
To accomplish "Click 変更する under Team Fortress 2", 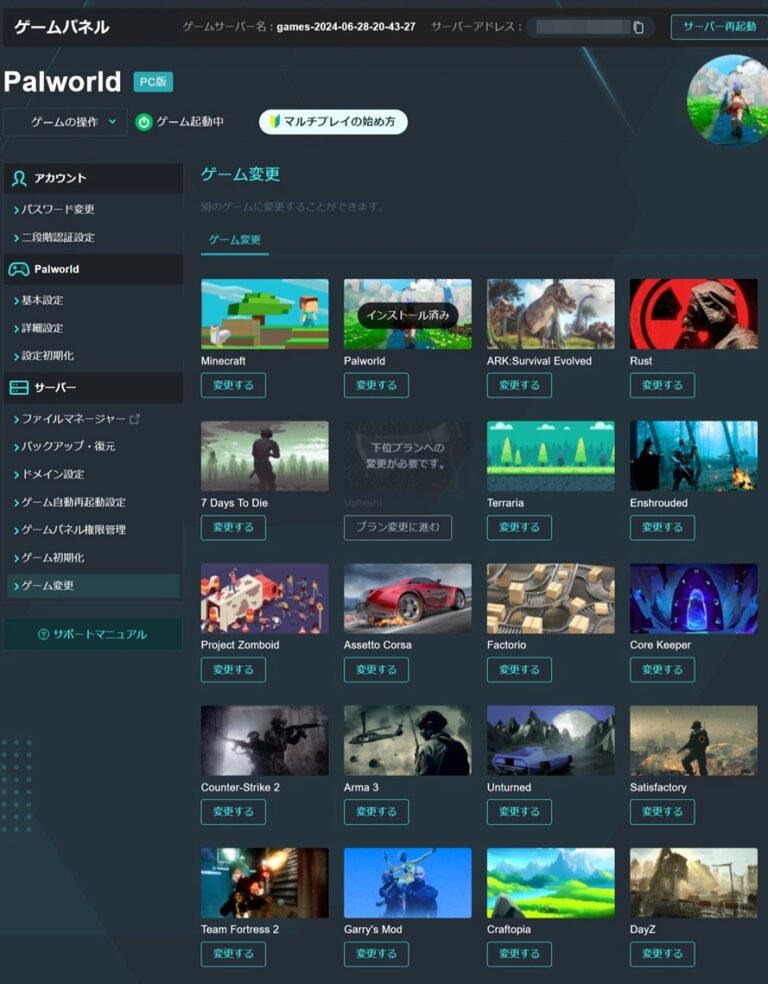I will pos(233,954).
